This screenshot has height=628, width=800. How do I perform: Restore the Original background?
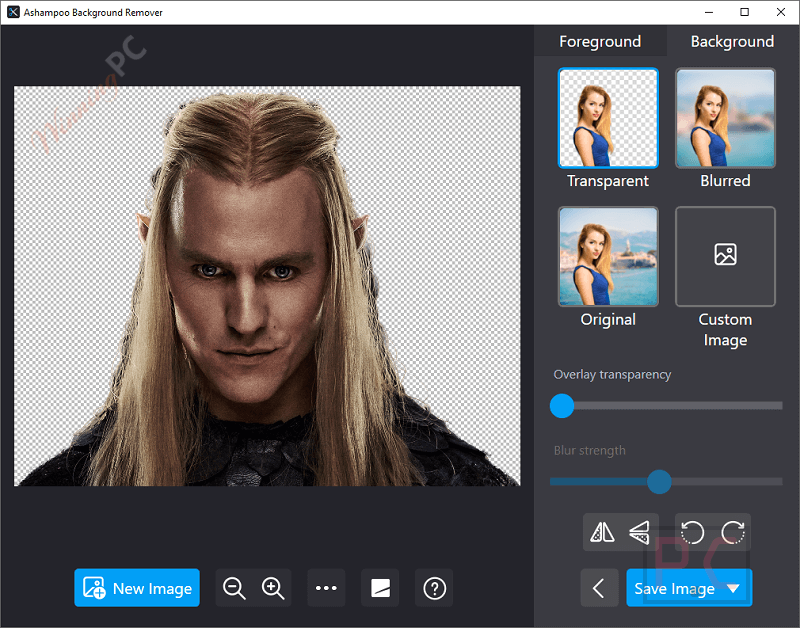pyautogui.click(x=608, y=256)
